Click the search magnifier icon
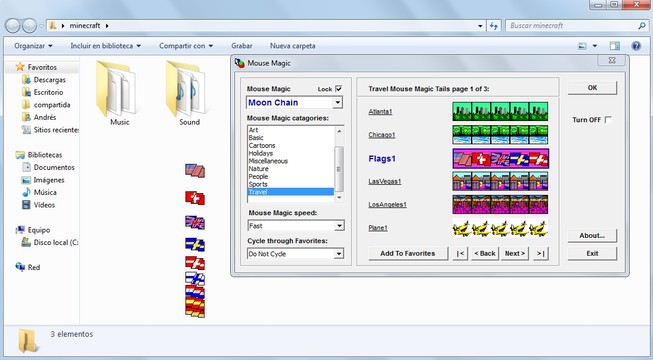653x360 pixels. (x=641, y=26)
